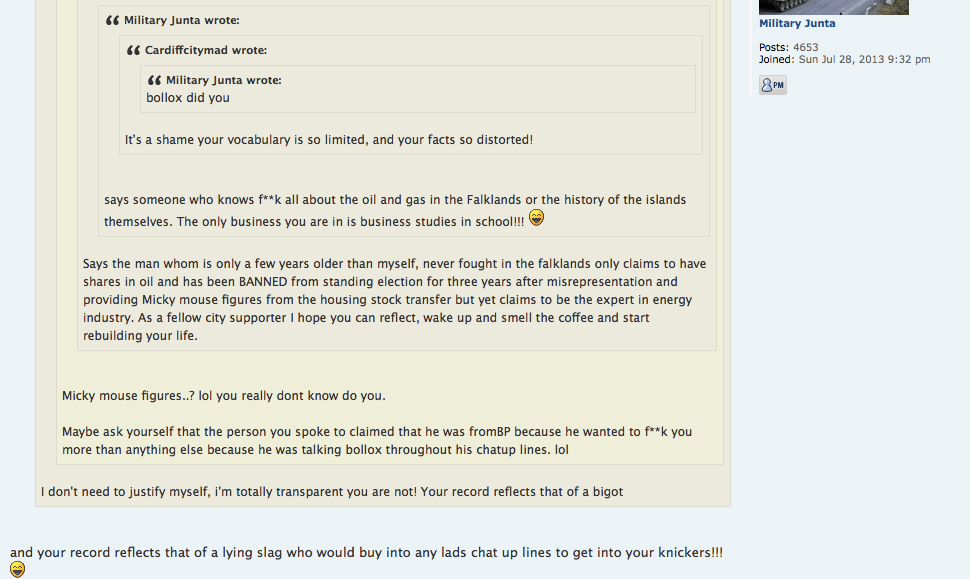Click the 'bollox did you' quoted text
971x579 pixels.
tap(188, 98)
